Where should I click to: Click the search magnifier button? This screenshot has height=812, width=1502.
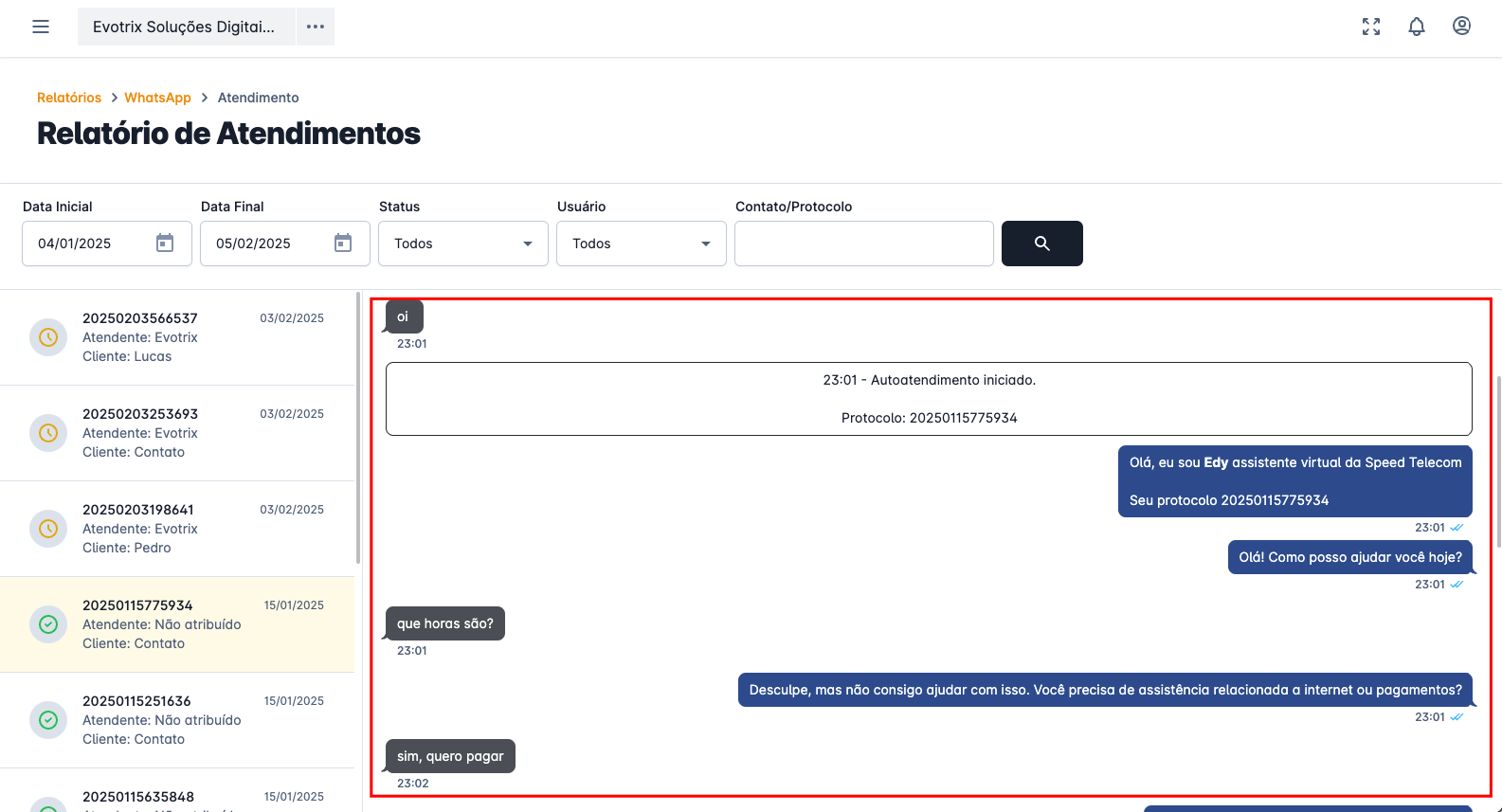(1041, 244)
